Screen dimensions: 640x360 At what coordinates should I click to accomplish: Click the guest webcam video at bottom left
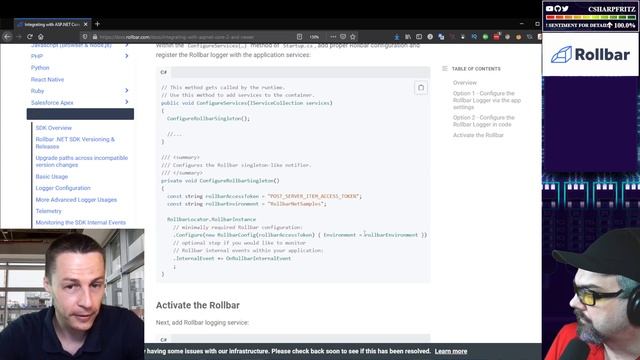pyautogui.click(x=72, y=294)
